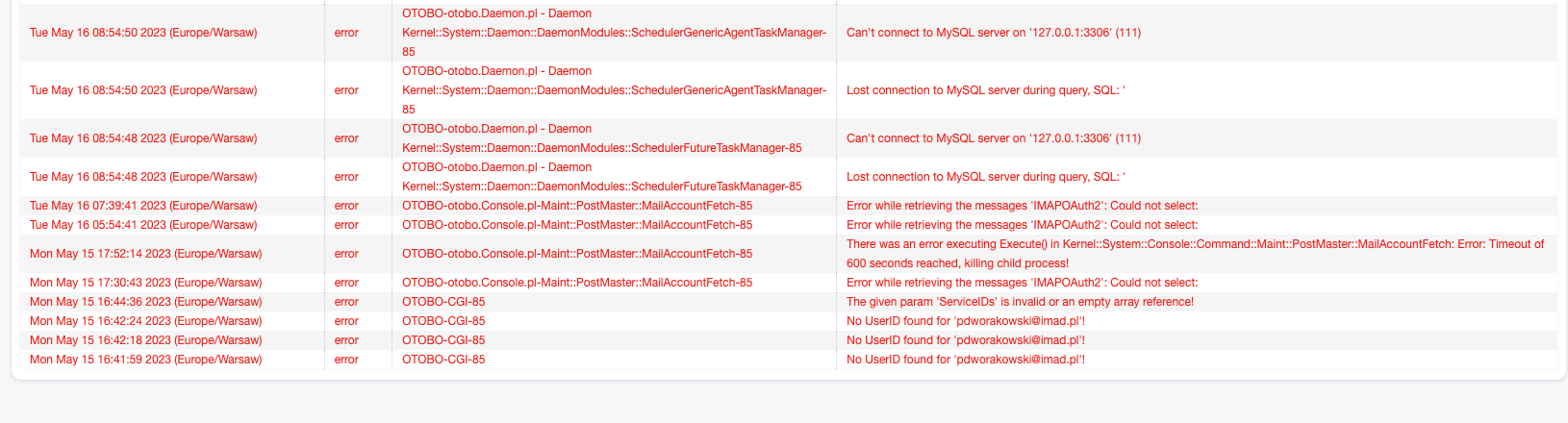
Task: Click the 'No UserID found' message at 16:42:24
Action: pos(966,321)
